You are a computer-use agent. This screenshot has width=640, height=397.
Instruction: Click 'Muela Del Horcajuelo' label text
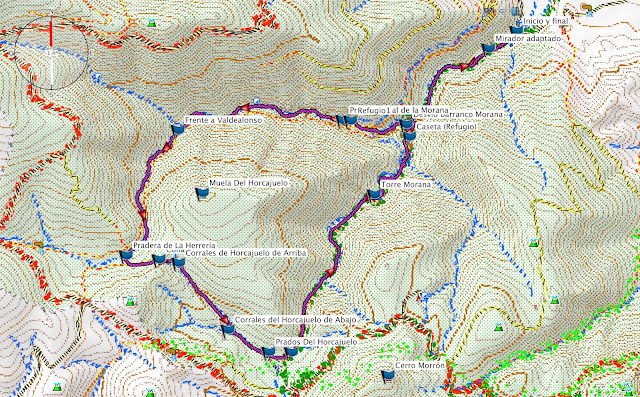248,183
